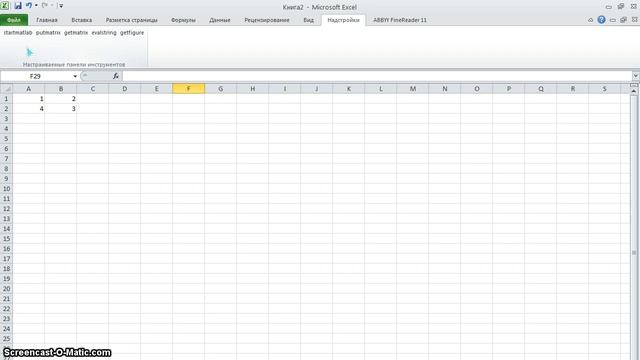Image resolution: width=640 pixels, height=360 pixels.
Task: Click the vertical scrollbar up arrow
Action: tap(634, 91)
